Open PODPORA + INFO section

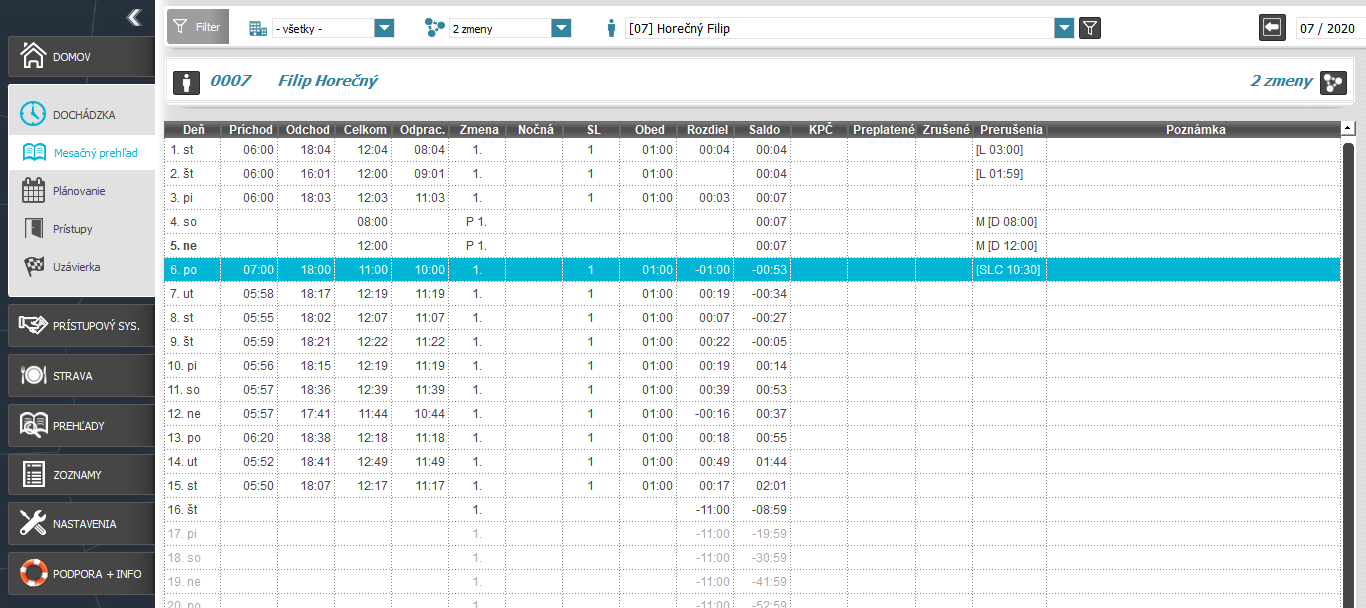pos(83,574)
